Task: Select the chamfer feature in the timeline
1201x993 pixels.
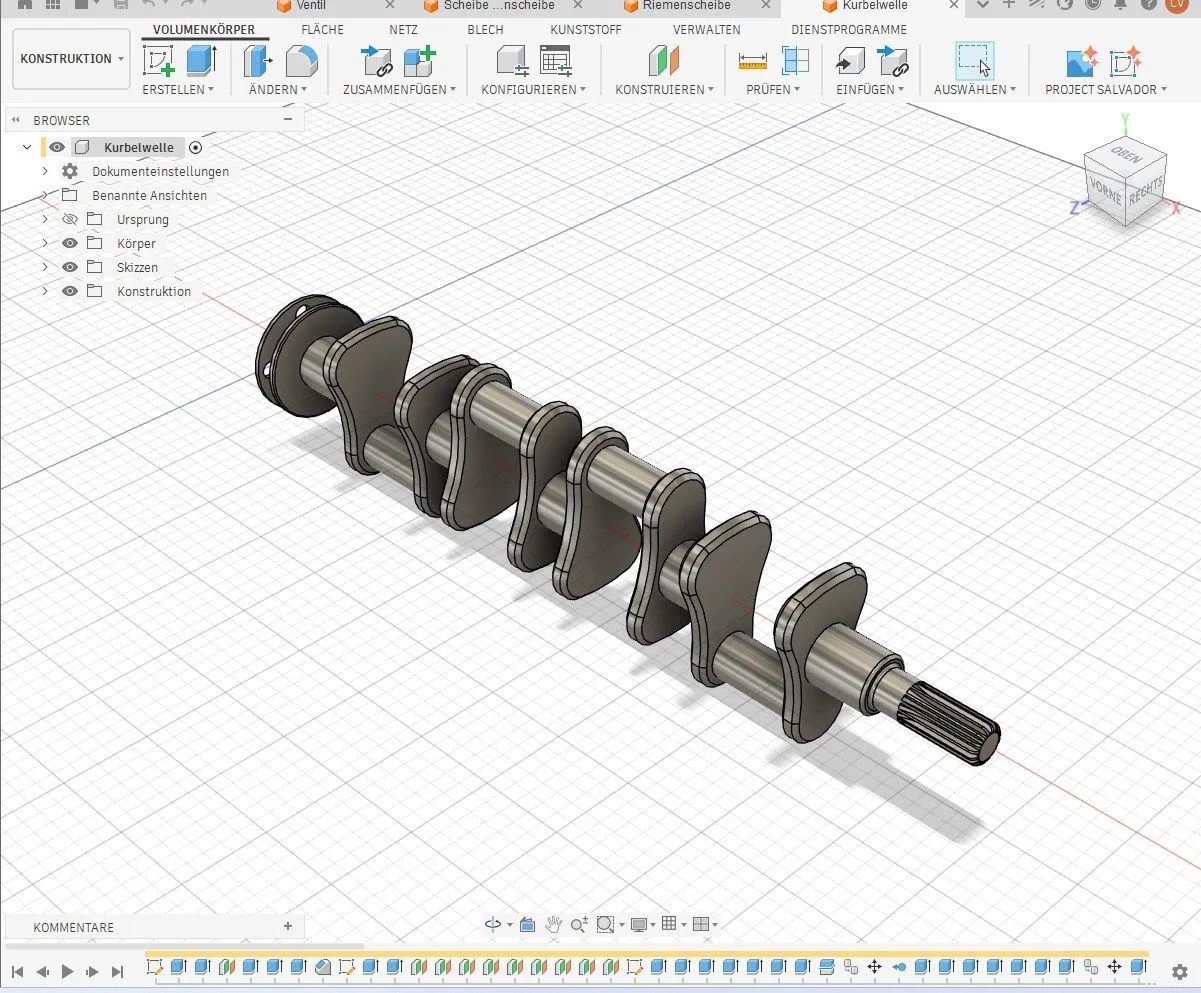Action: tap(322, 967)
